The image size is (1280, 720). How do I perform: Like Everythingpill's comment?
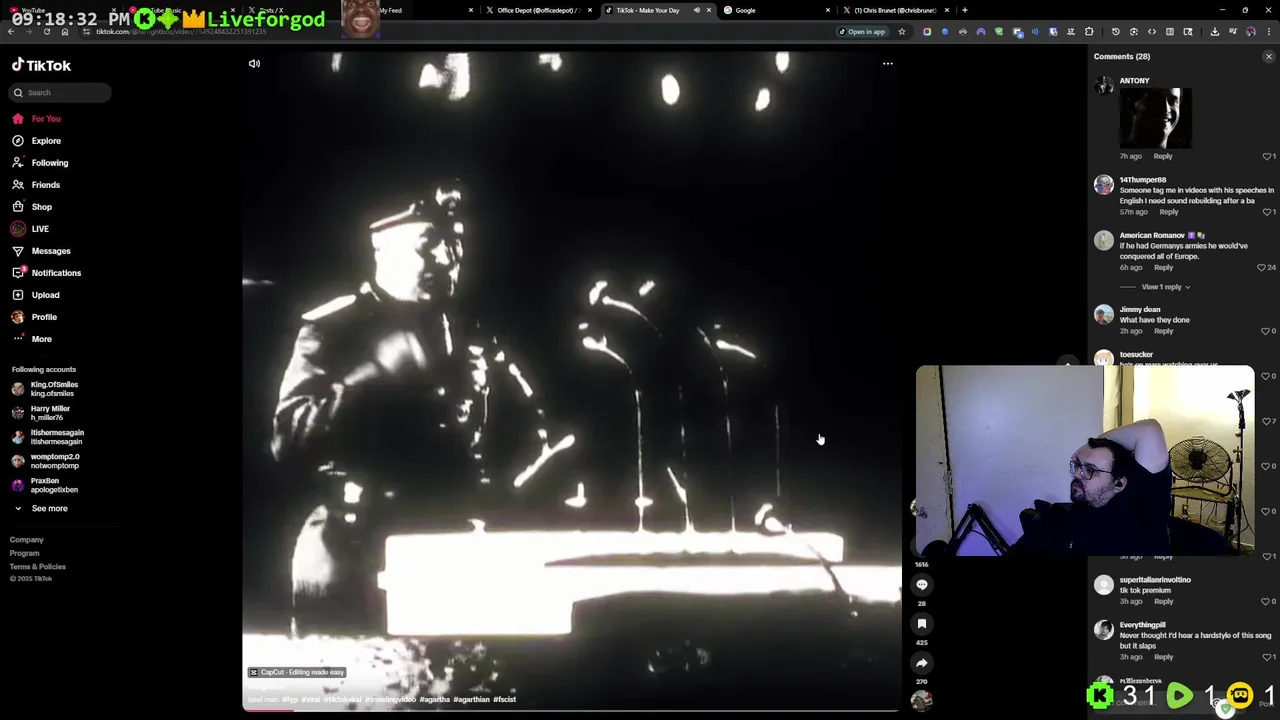point(1267,657)
